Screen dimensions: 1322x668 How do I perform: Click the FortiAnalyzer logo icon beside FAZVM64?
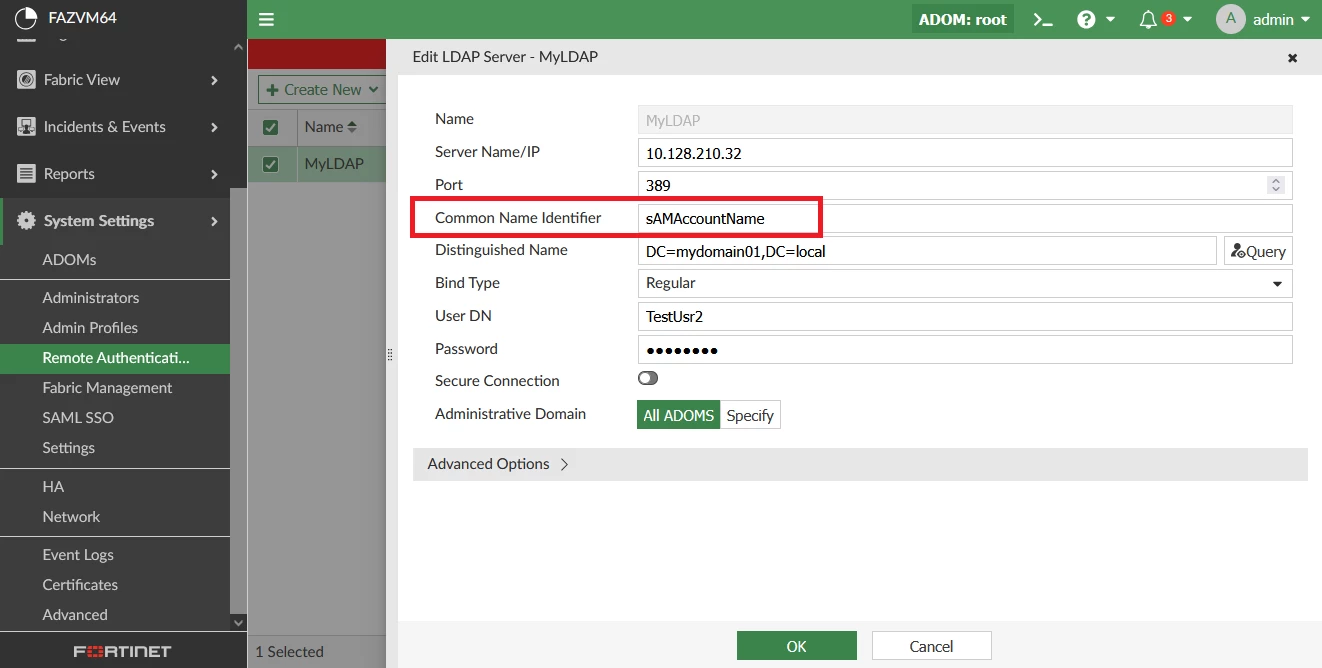tap(25, 17)
